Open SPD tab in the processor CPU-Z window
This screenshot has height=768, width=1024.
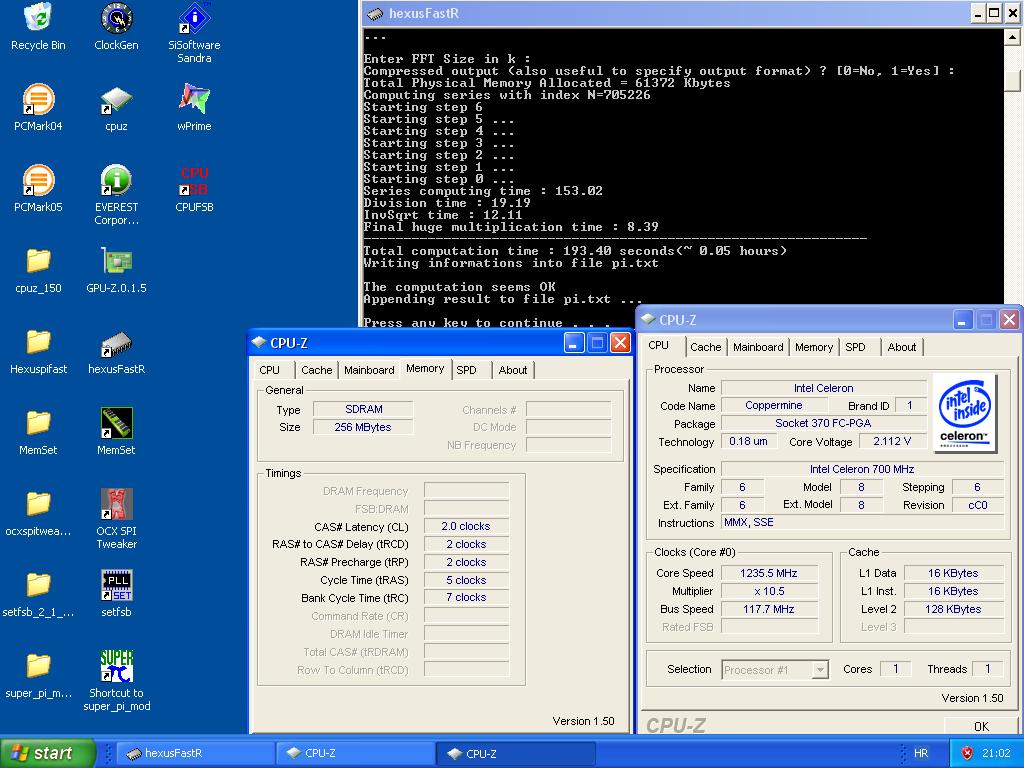856,347
